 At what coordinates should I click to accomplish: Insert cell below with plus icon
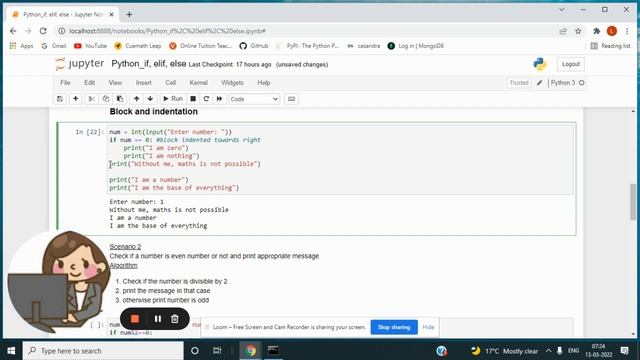[x=76, y=99]
